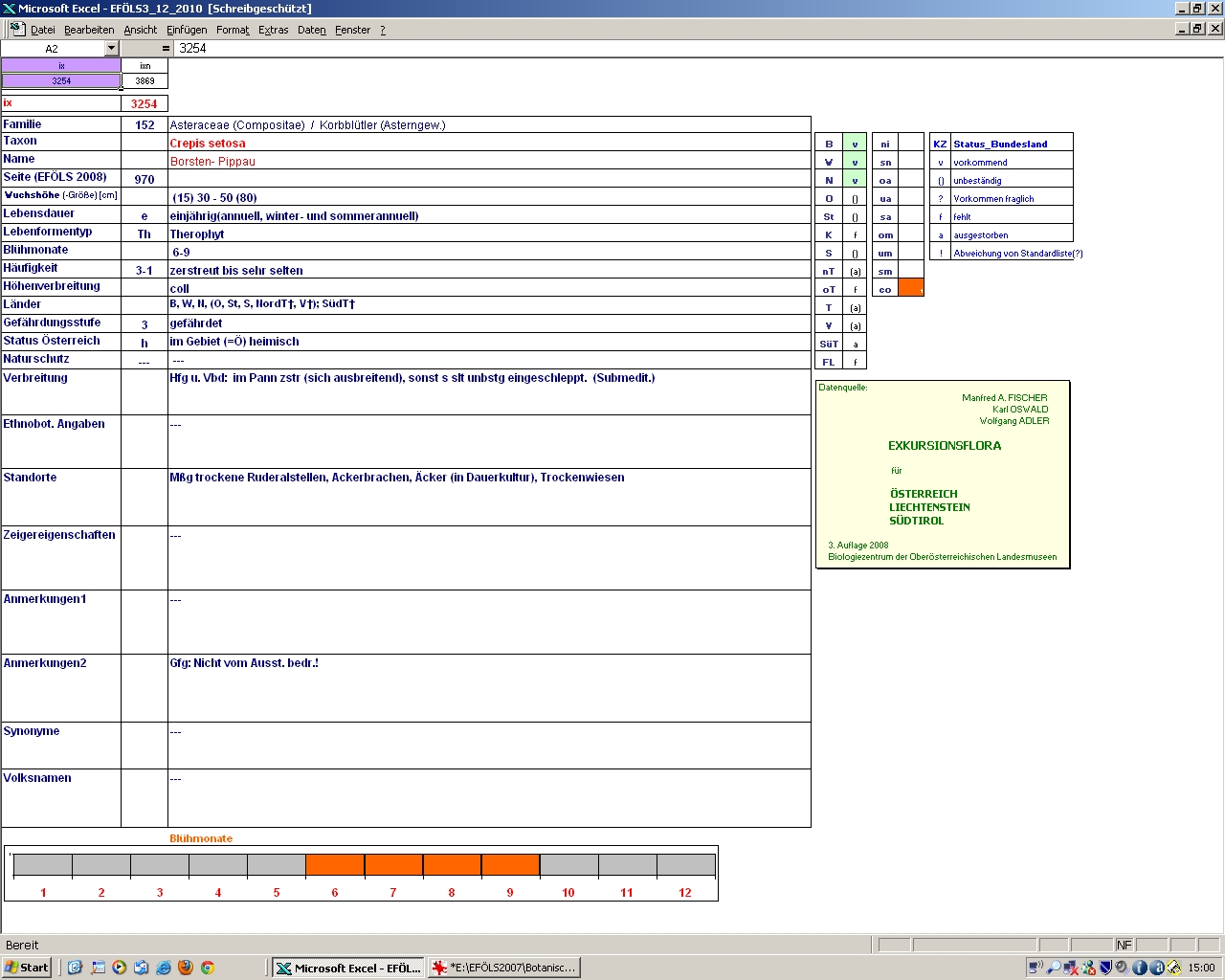Click the Excel icon in the title bar
The image size is (1225, 980).
(9, 9)
